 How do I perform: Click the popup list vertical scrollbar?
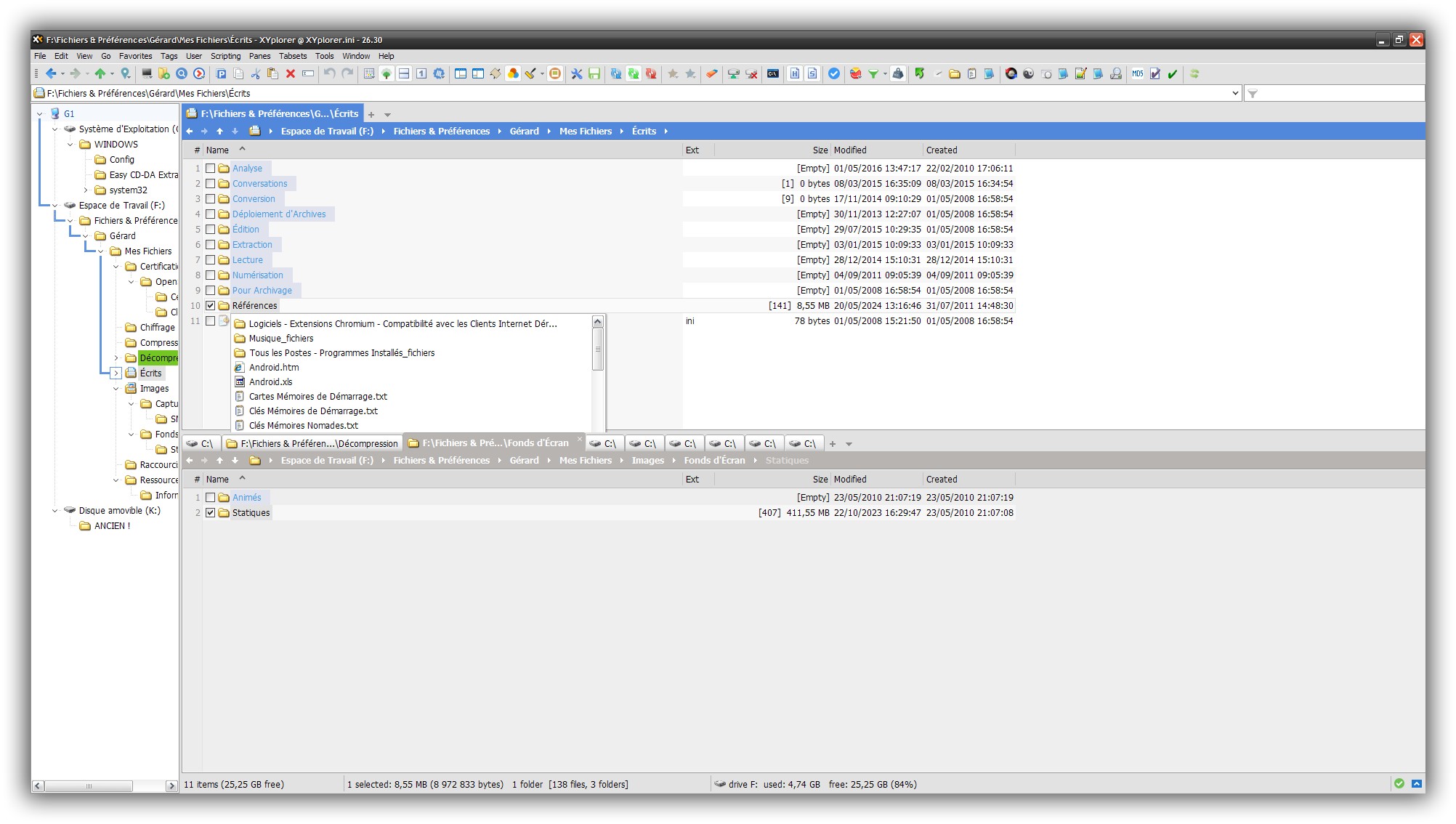597,349
